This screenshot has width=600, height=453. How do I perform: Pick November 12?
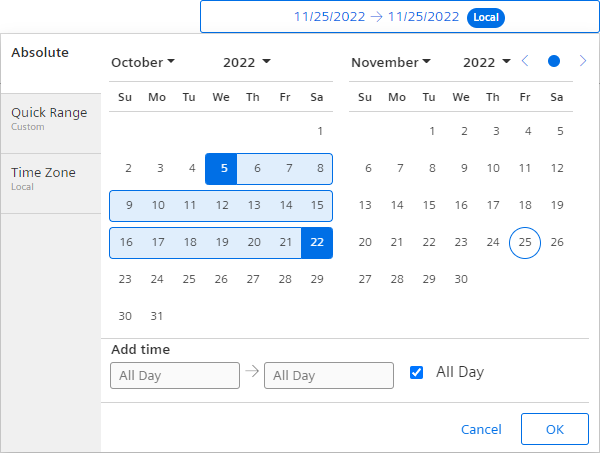pyautogui.click(x=557, y=168)
